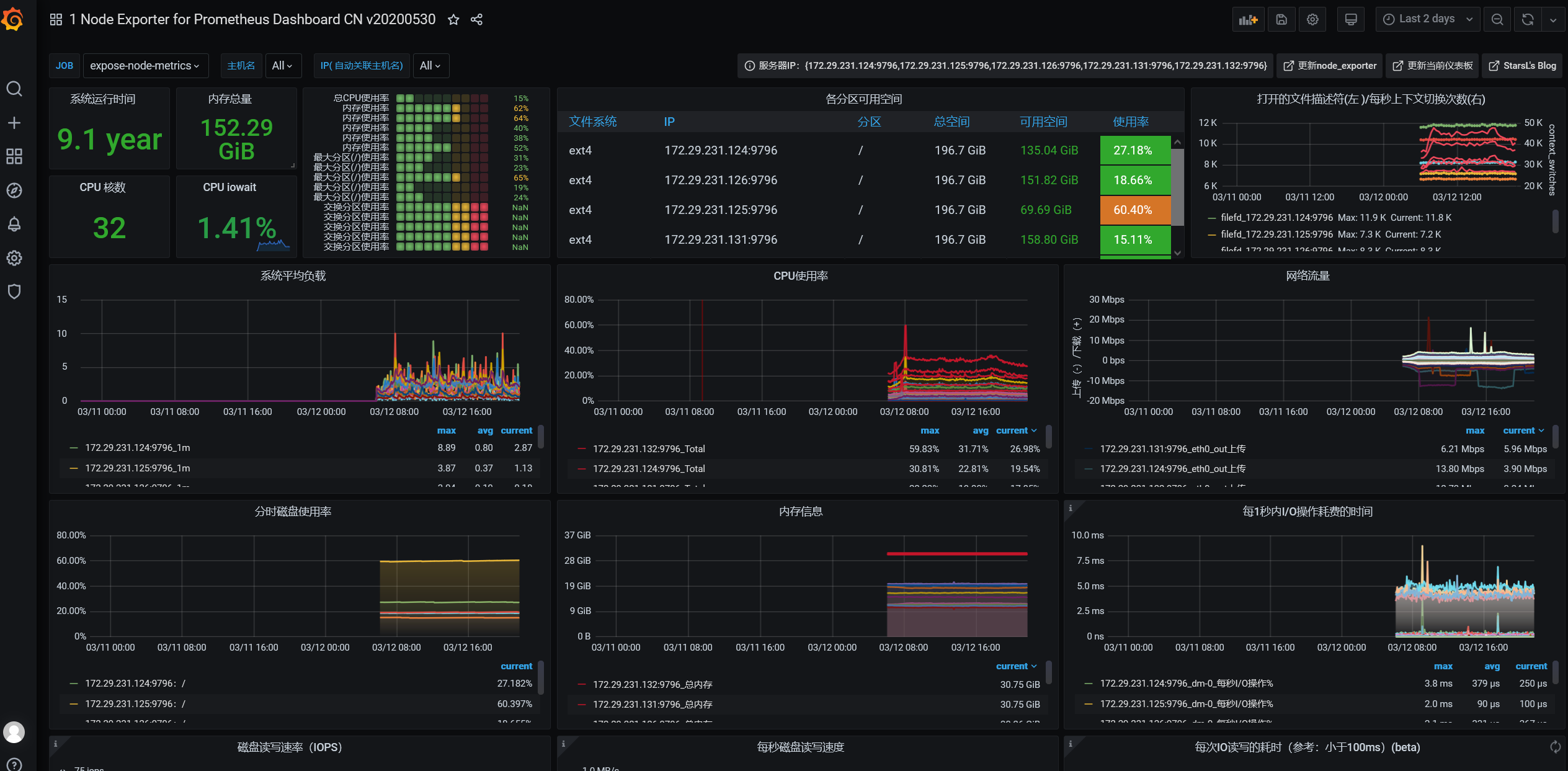Screen dimensions: 1568x771
Task: Open 更新node_exporter link
Action: pyautogui.click(x=1329, y=66)
